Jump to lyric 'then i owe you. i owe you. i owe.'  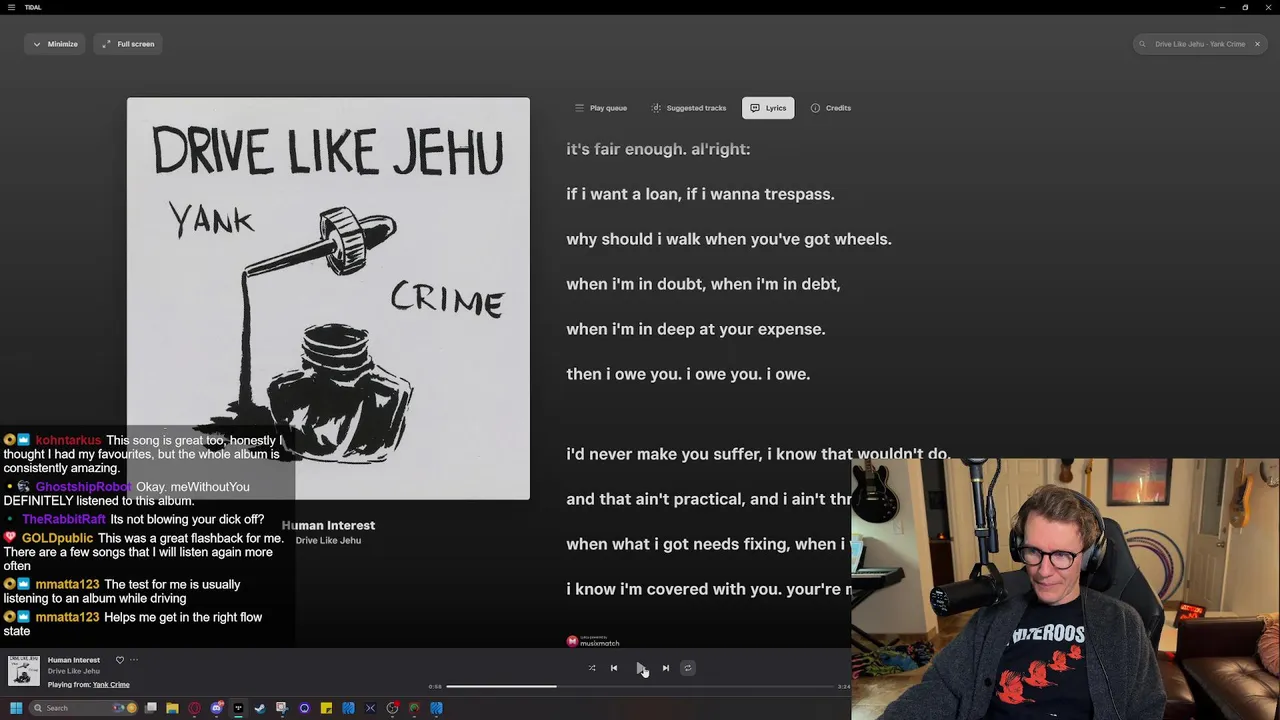pyautogui.click(x=688, y=374)
